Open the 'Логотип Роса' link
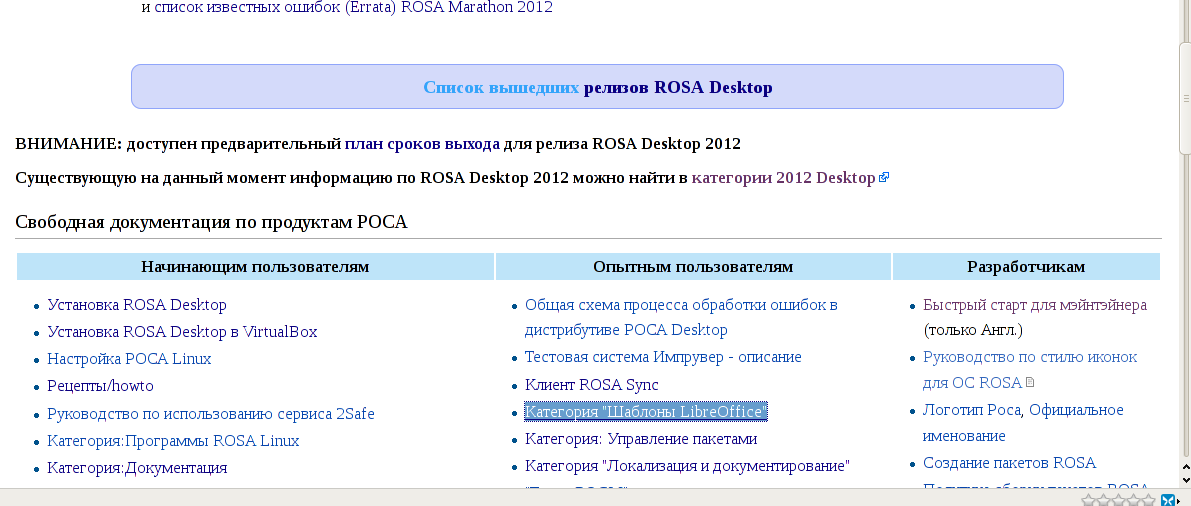 970,410
